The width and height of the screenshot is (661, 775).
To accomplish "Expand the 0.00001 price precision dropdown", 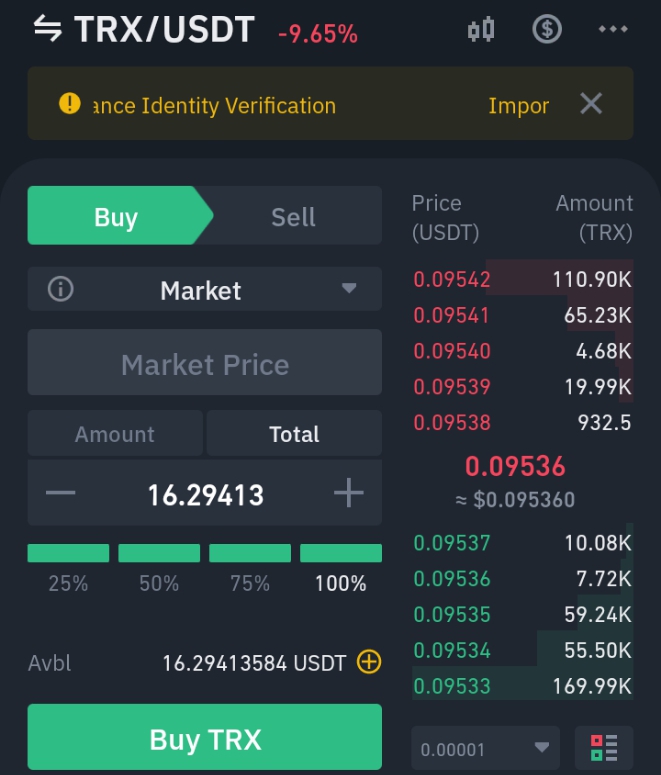I will [x=485, y=748].
